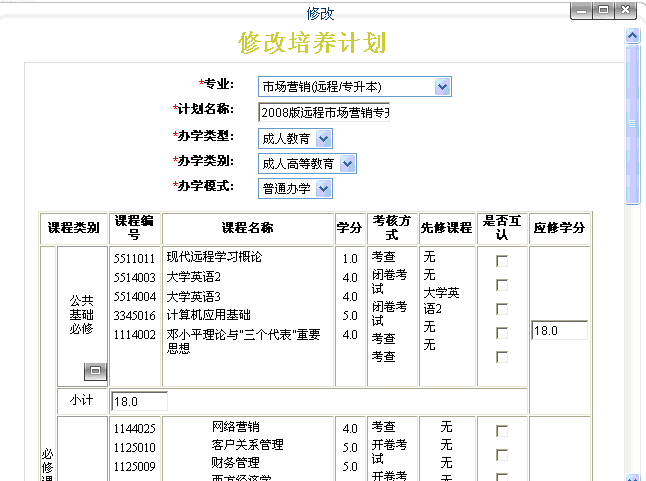Close the 修改 window

point(625,10)
